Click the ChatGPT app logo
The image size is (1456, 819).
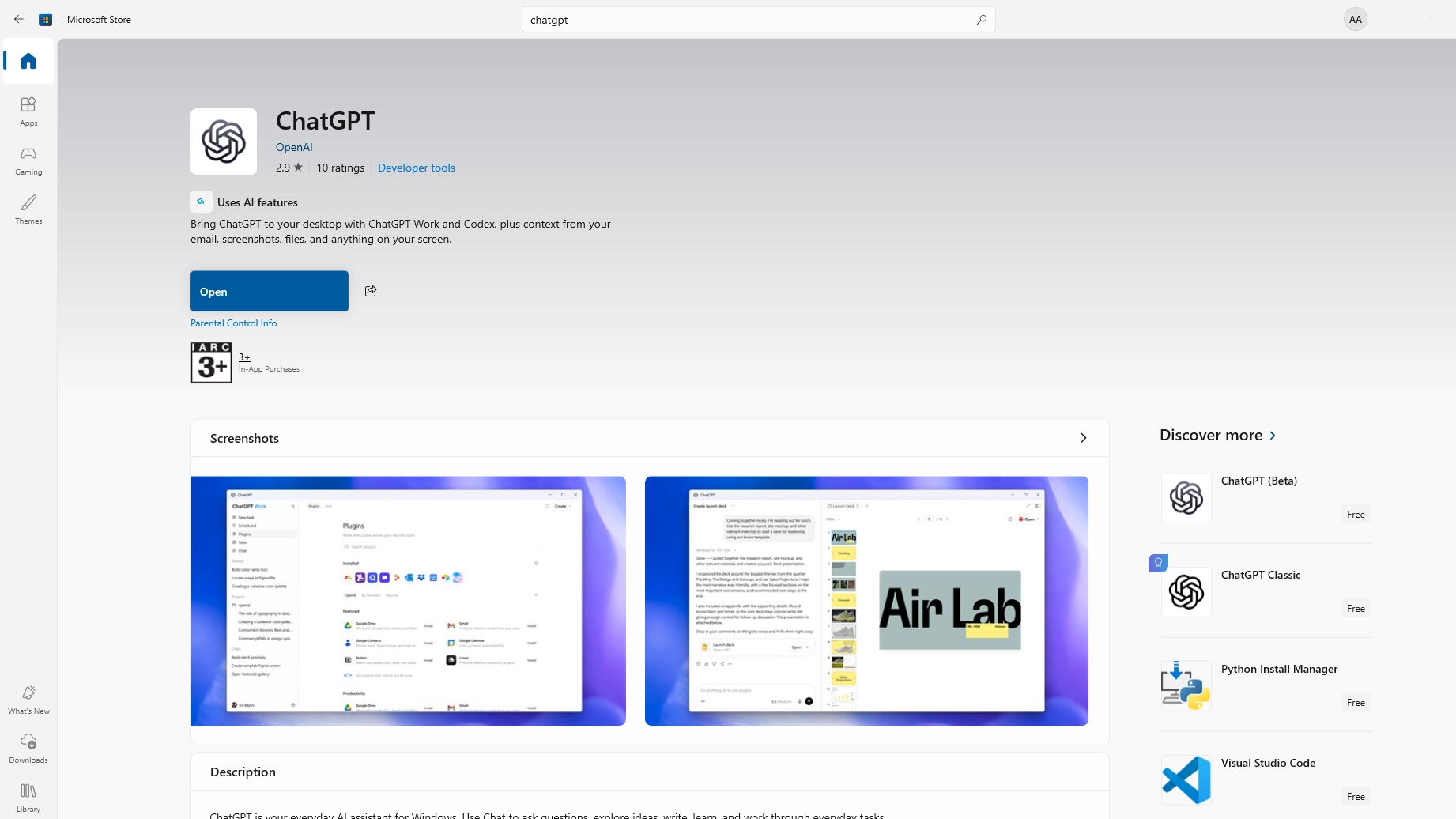(x=224, y=142)
